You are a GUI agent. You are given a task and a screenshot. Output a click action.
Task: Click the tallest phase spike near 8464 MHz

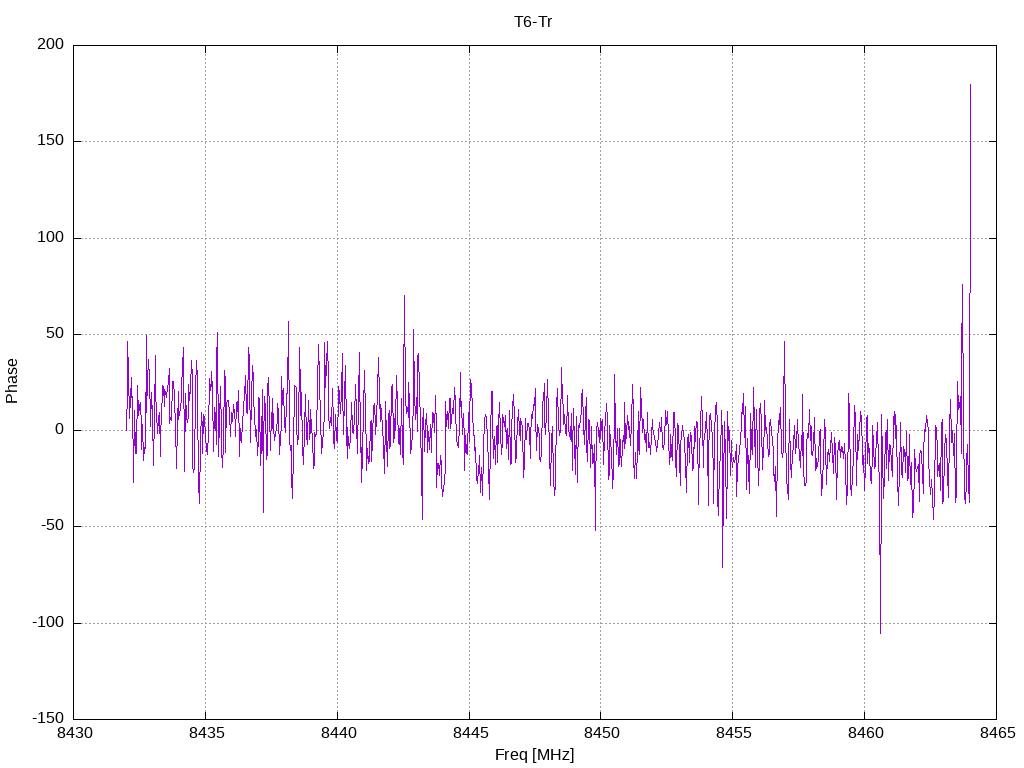point(970,85)
